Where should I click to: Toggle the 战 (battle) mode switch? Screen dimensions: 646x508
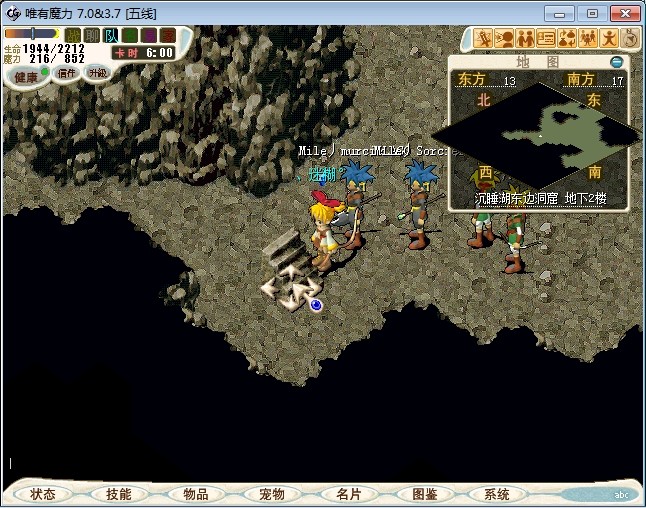coord(73,36)
